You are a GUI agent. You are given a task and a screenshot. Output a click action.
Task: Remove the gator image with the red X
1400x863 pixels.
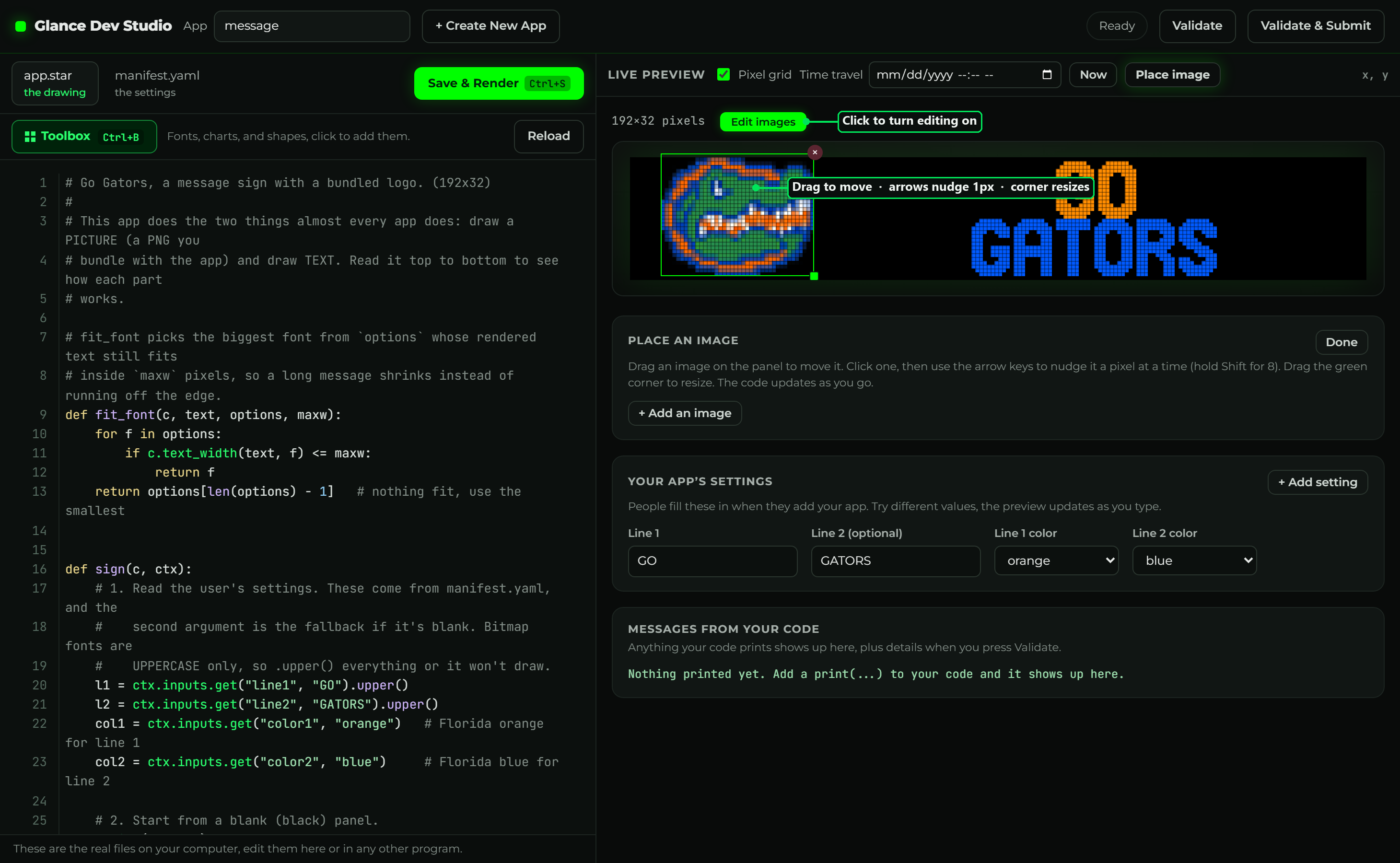click(x=815, y=152)
